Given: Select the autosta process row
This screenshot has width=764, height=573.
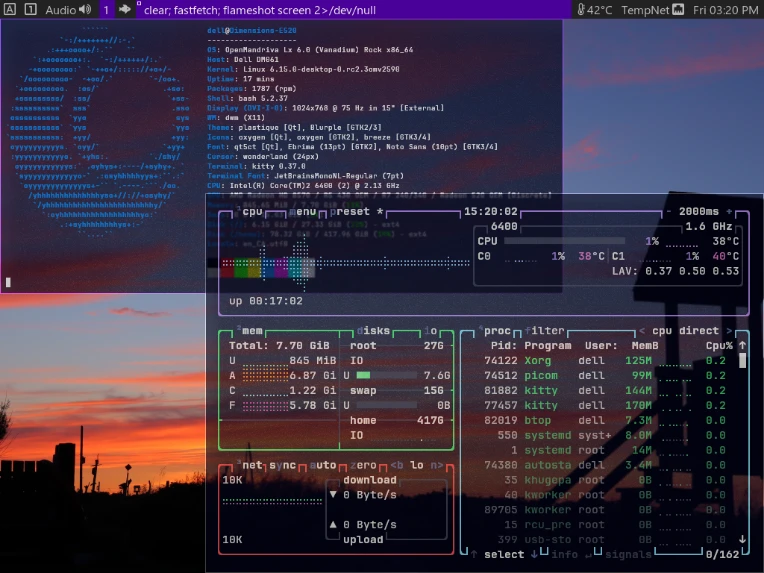Looking at the screenshot, I should coord(605,465).
